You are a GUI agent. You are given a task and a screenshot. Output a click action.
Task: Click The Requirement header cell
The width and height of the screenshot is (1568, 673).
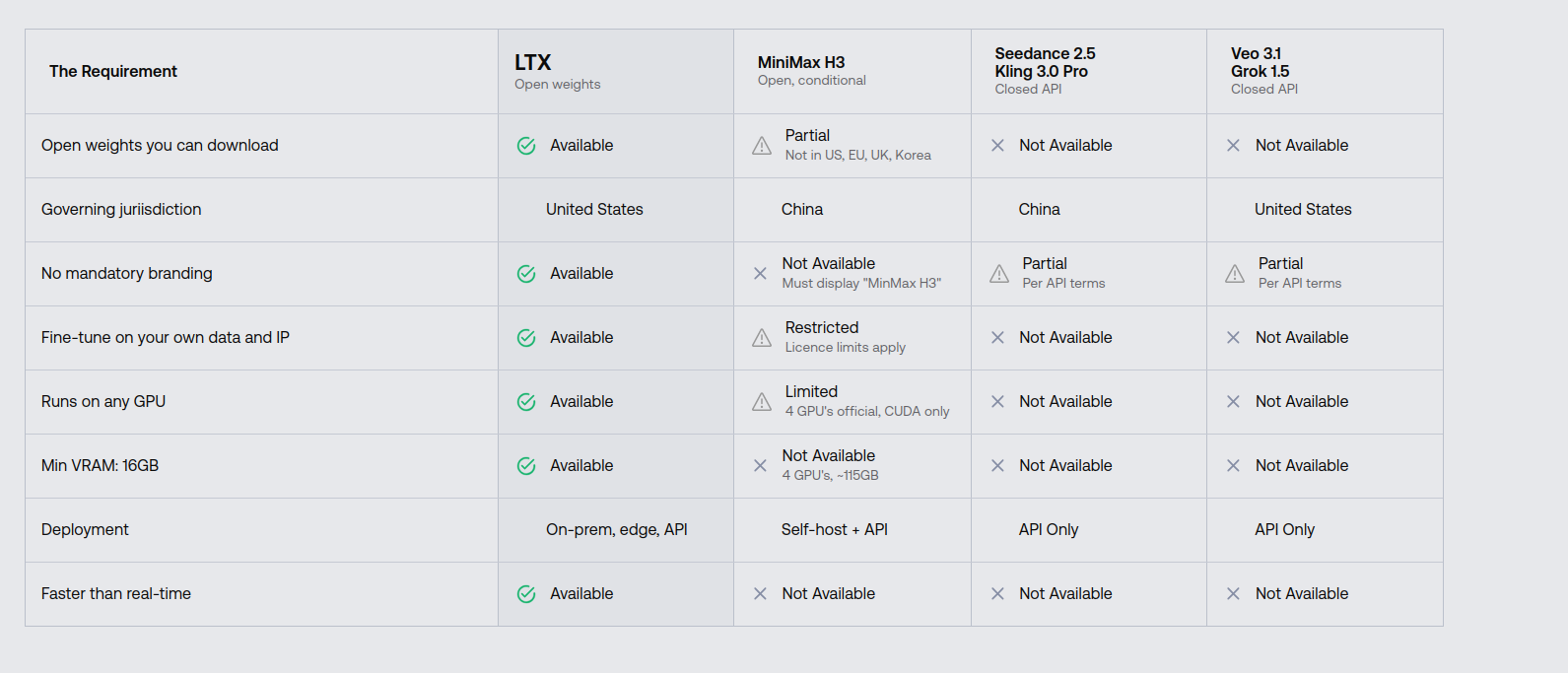click(x=262, y=72)
